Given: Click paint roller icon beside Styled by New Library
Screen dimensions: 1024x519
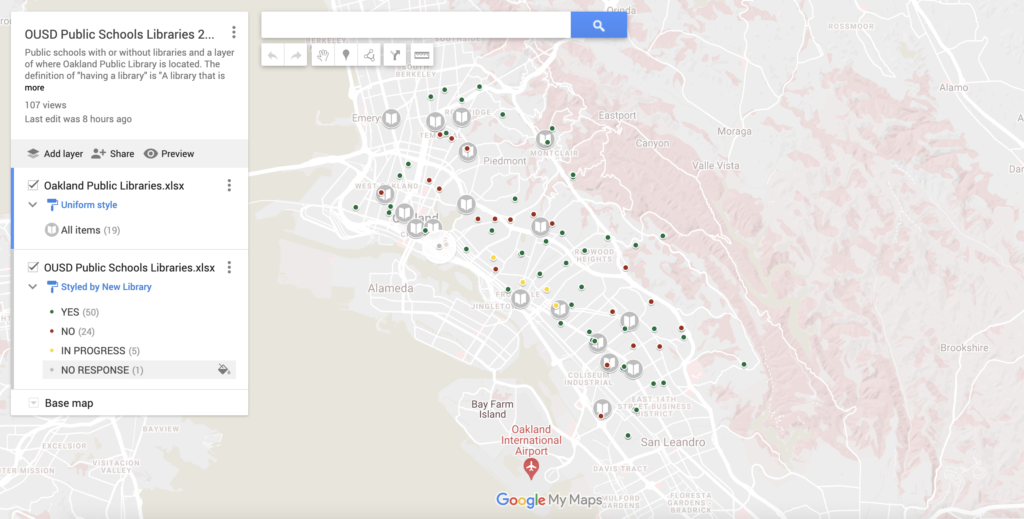Looking at the screenshot, I should (x=52, y=287).
